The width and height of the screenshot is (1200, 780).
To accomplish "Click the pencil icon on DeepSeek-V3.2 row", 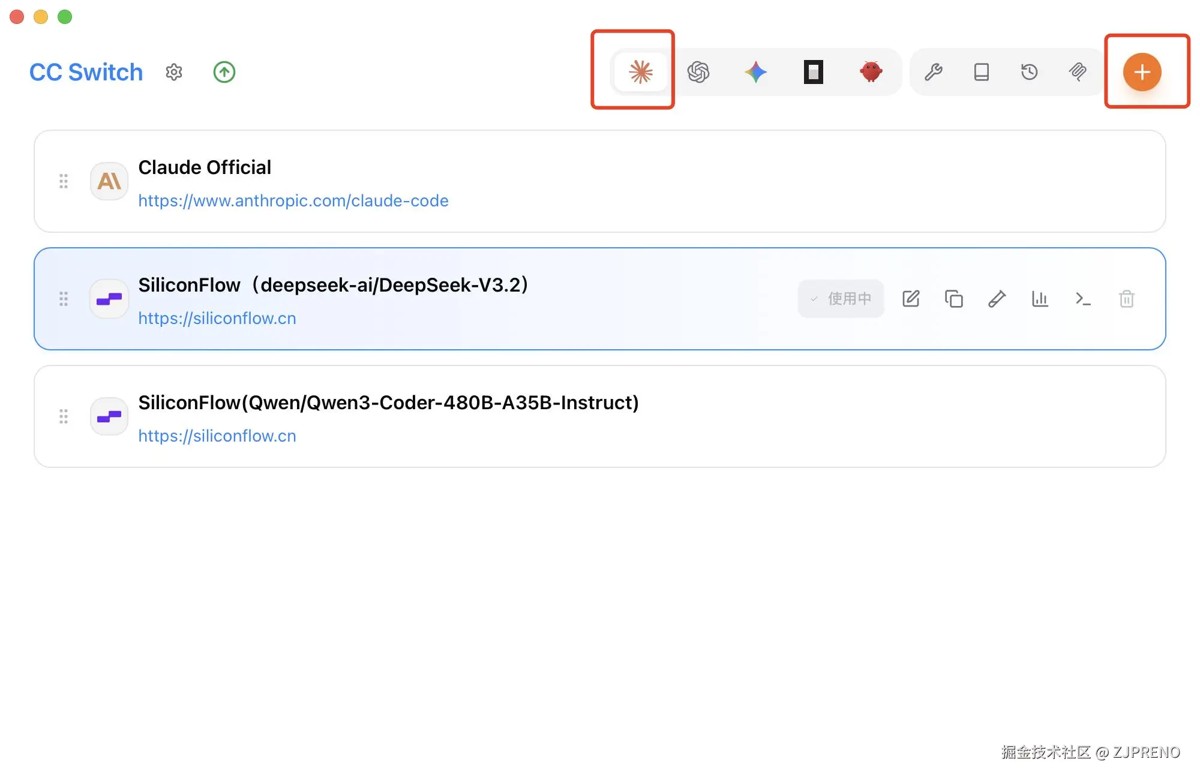I will click(997, 299).
